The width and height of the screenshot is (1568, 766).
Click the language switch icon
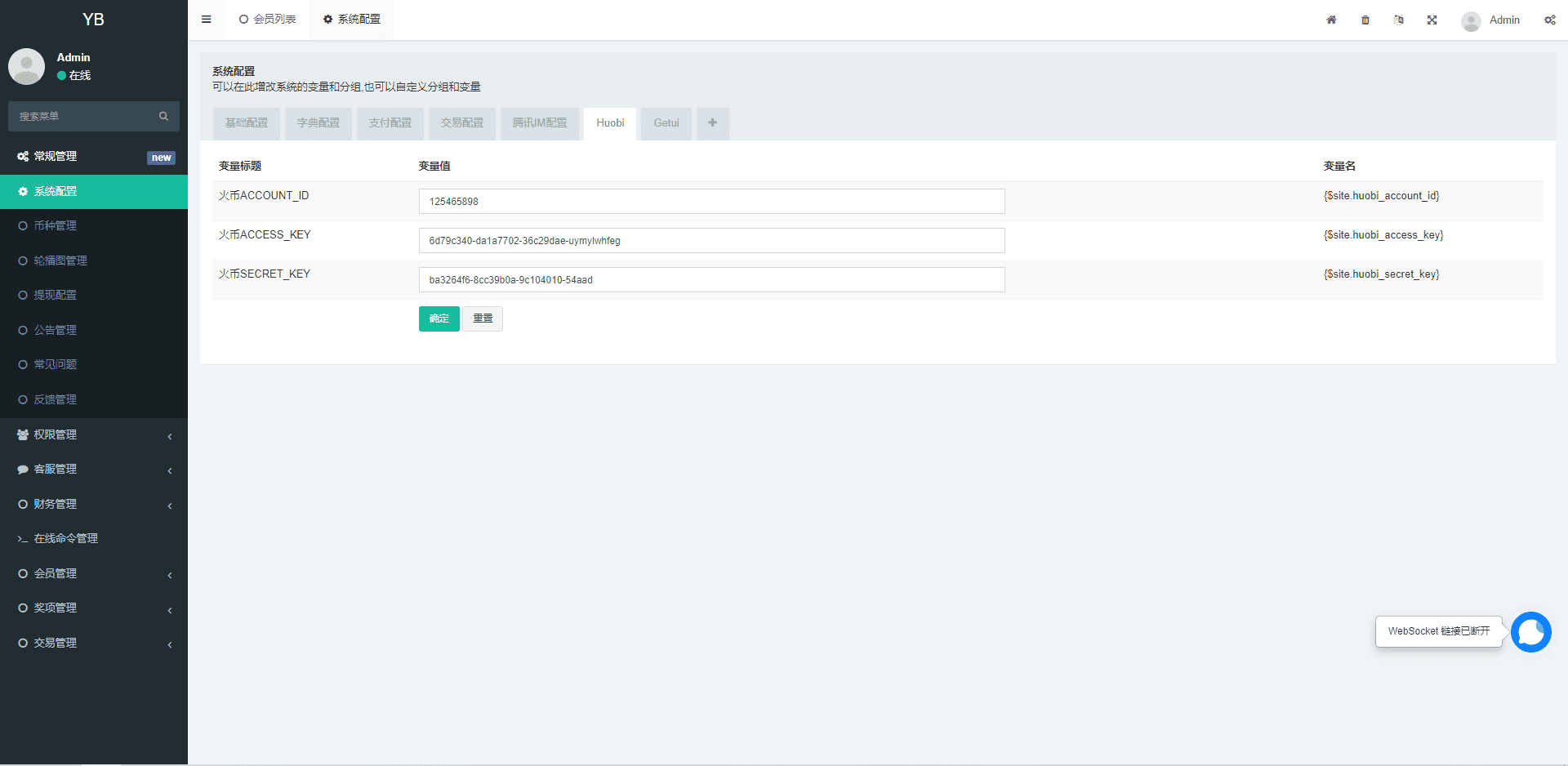(x=1399, y=20)
